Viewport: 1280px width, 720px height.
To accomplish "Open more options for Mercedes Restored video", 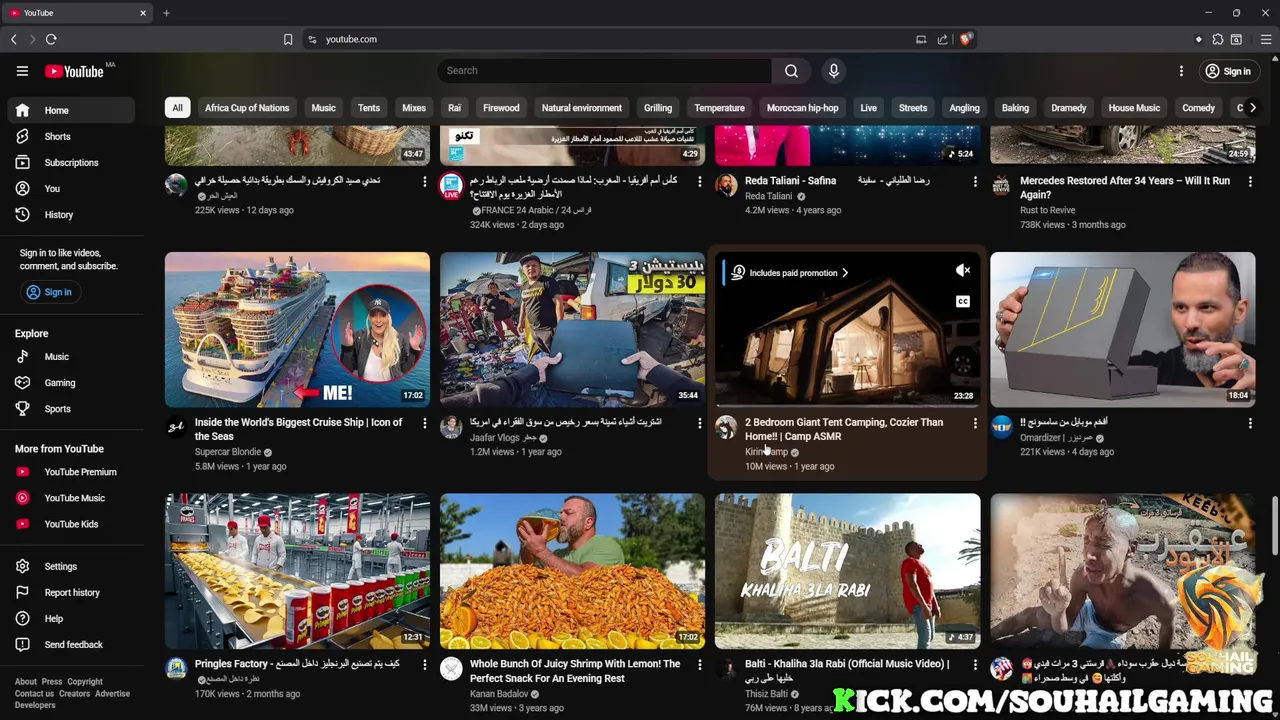I will point(1250,181).
